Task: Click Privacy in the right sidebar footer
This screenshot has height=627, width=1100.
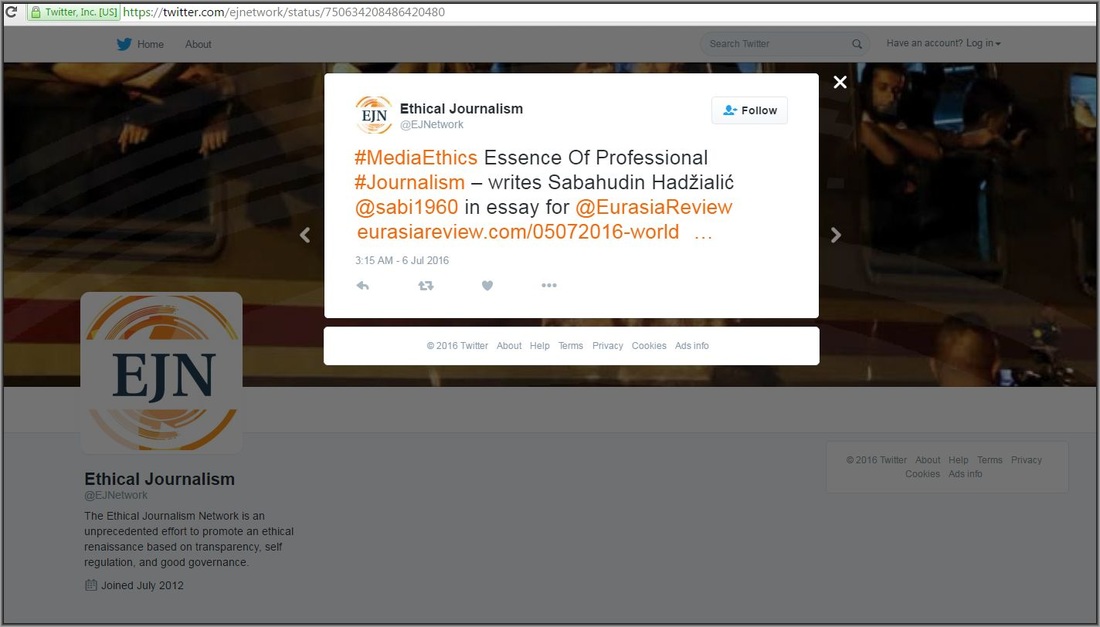Action: point(1026,460)
